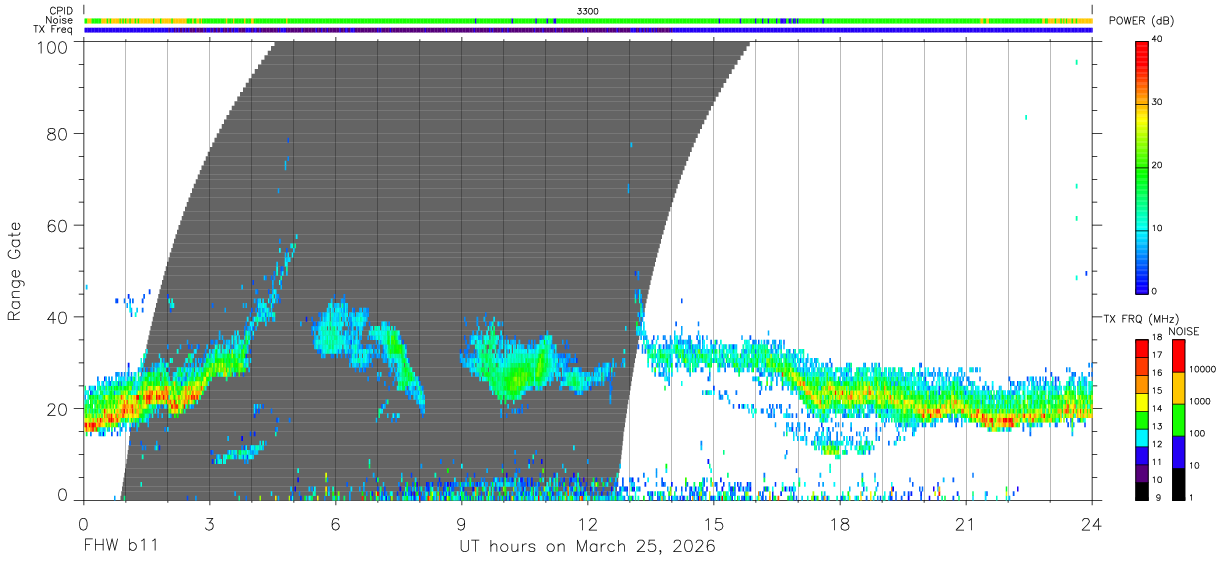Click the noise scale value "1000"
1228x567 pixels.
(1199, 402)
